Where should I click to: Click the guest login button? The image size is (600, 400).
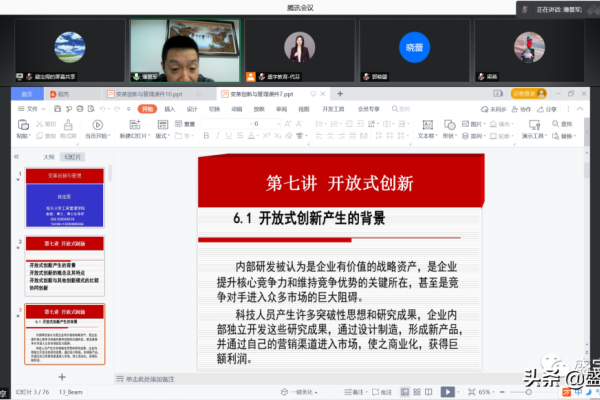[x=529, y=93]
